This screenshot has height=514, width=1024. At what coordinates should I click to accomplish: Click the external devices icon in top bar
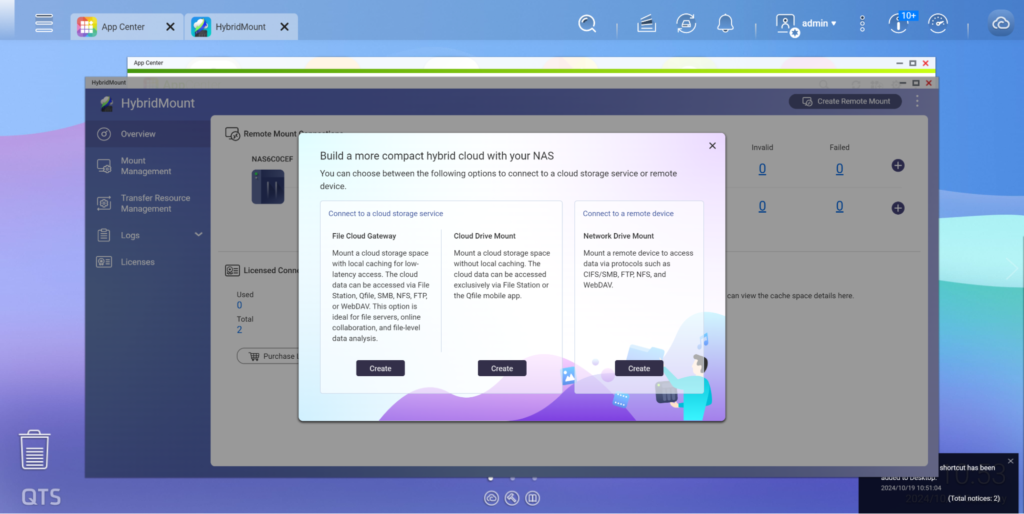coord(647,23)
